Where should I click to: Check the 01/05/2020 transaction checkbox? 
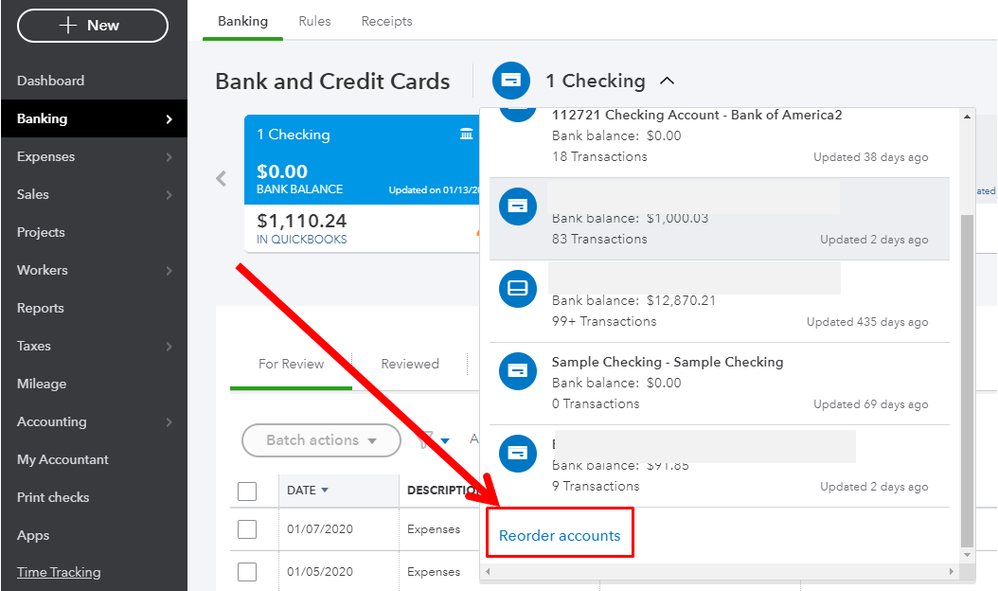[x=247, y=572]
